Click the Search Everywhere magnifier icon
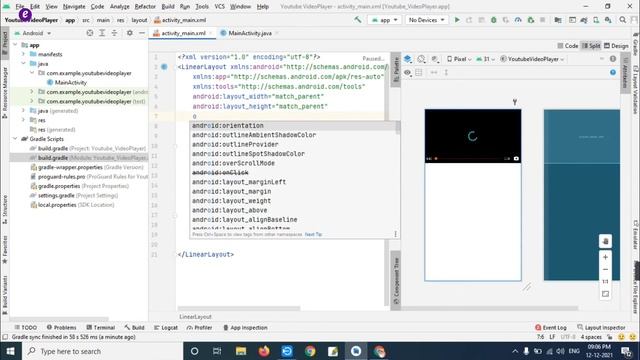This screenshot has height=360, width=640. [622, 20]
